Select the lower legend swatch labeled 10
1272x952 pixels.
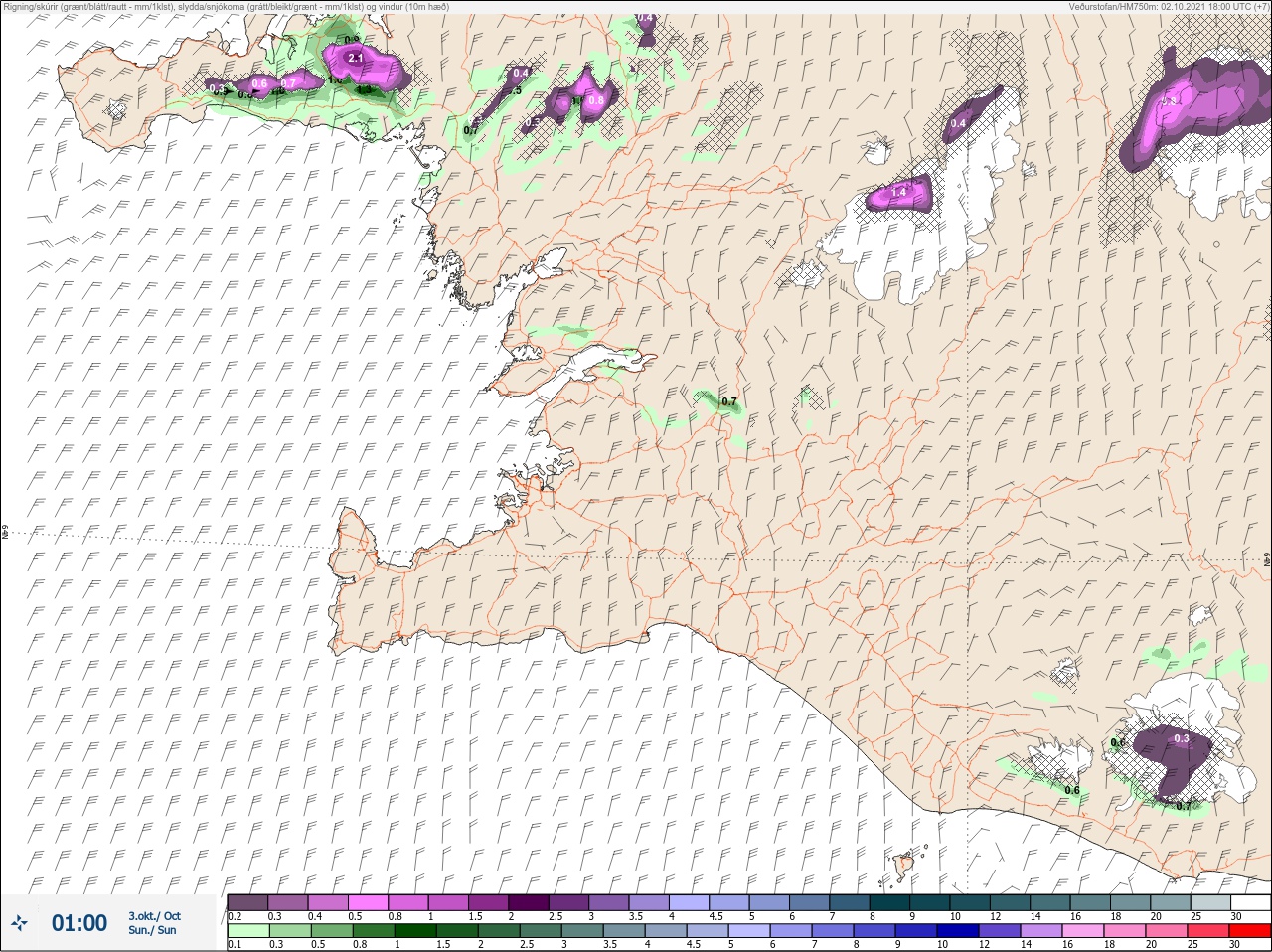958,930
